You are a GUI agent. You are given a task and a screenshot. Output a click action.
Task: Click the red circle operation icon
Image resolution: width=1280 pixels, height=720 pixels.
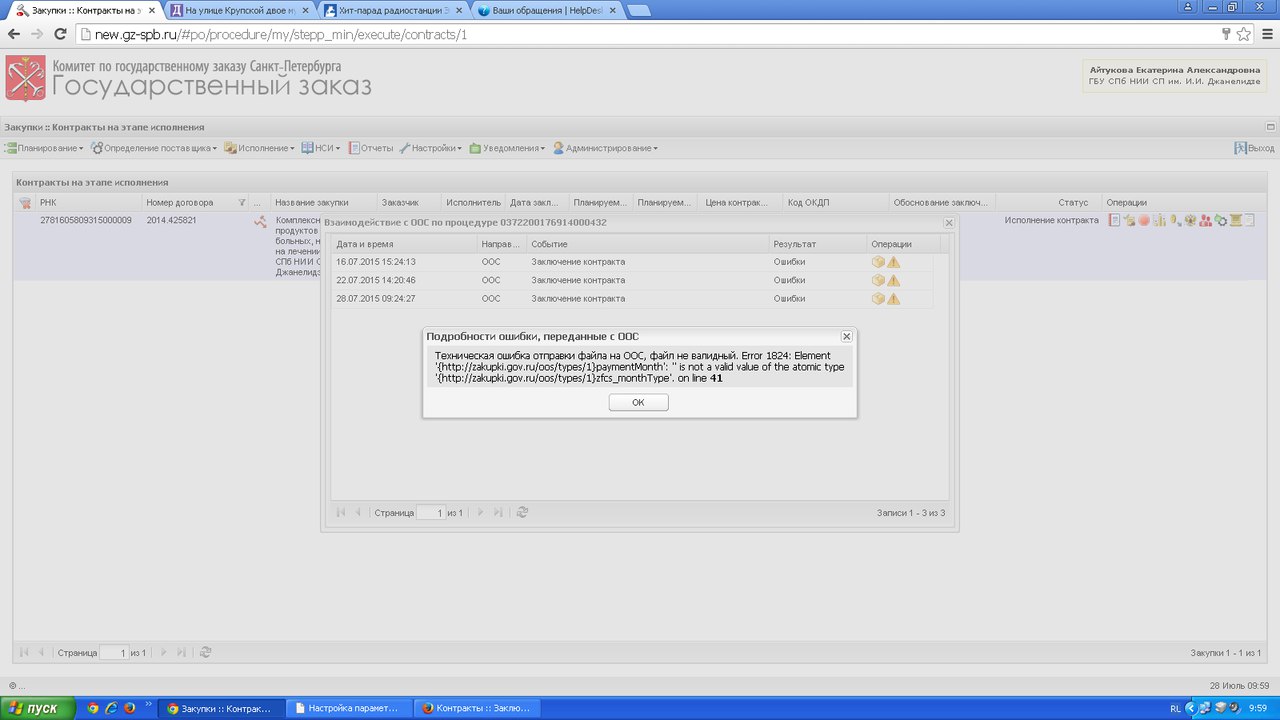click(x=1144, y=220)
